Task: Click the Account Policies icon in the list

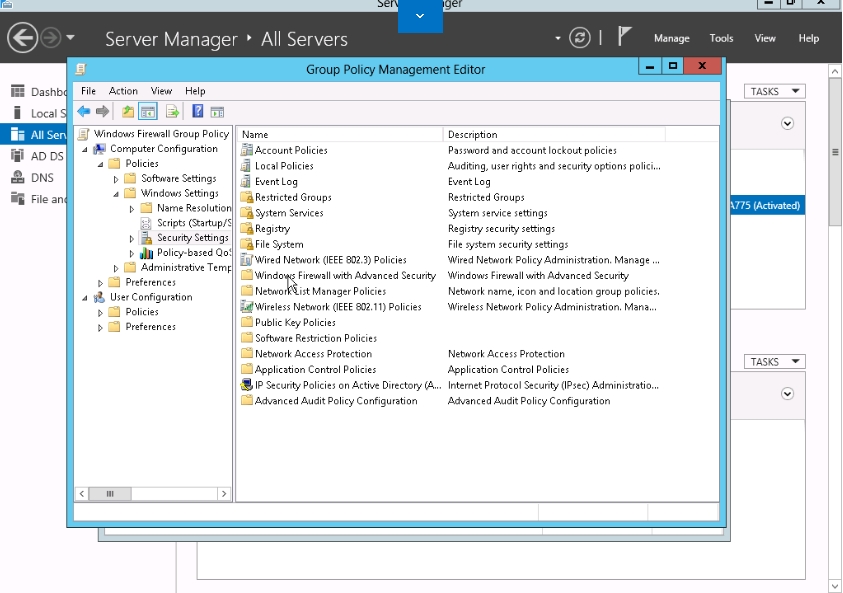Action: [x=247, y=150]
